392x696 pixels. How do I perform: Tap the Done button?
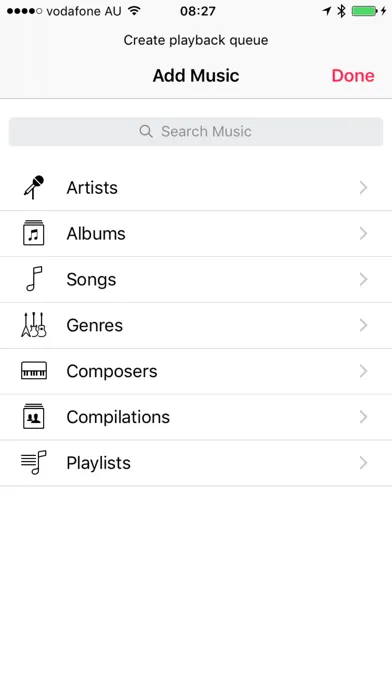point(353,75)
